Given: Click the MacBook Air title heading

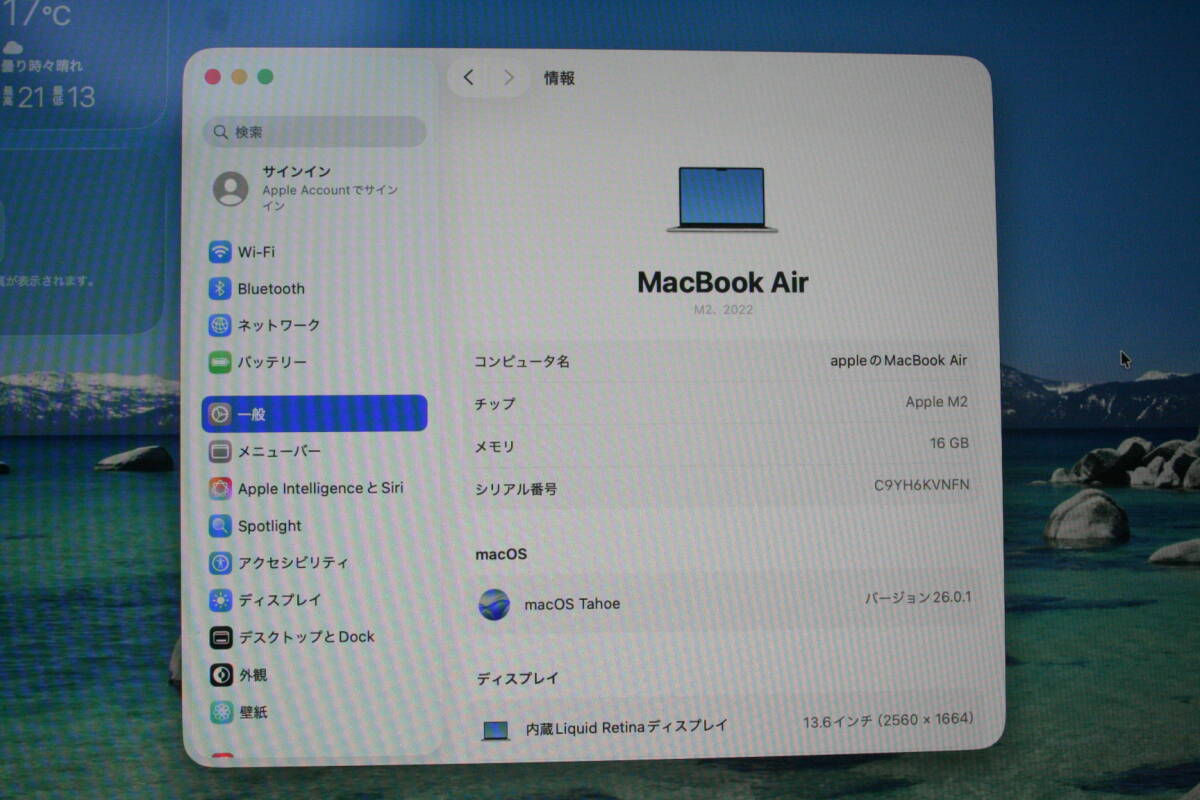Looking at the screenshot, I should 722,282.
